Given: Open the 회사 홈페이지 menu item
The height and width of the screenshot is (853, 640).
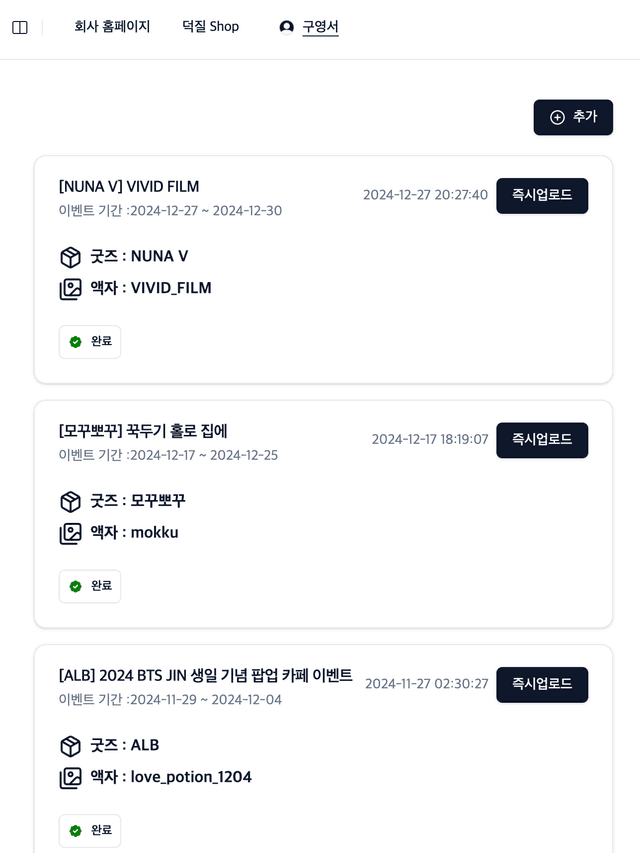Looking at the screenshot, I should coord(112,27).
